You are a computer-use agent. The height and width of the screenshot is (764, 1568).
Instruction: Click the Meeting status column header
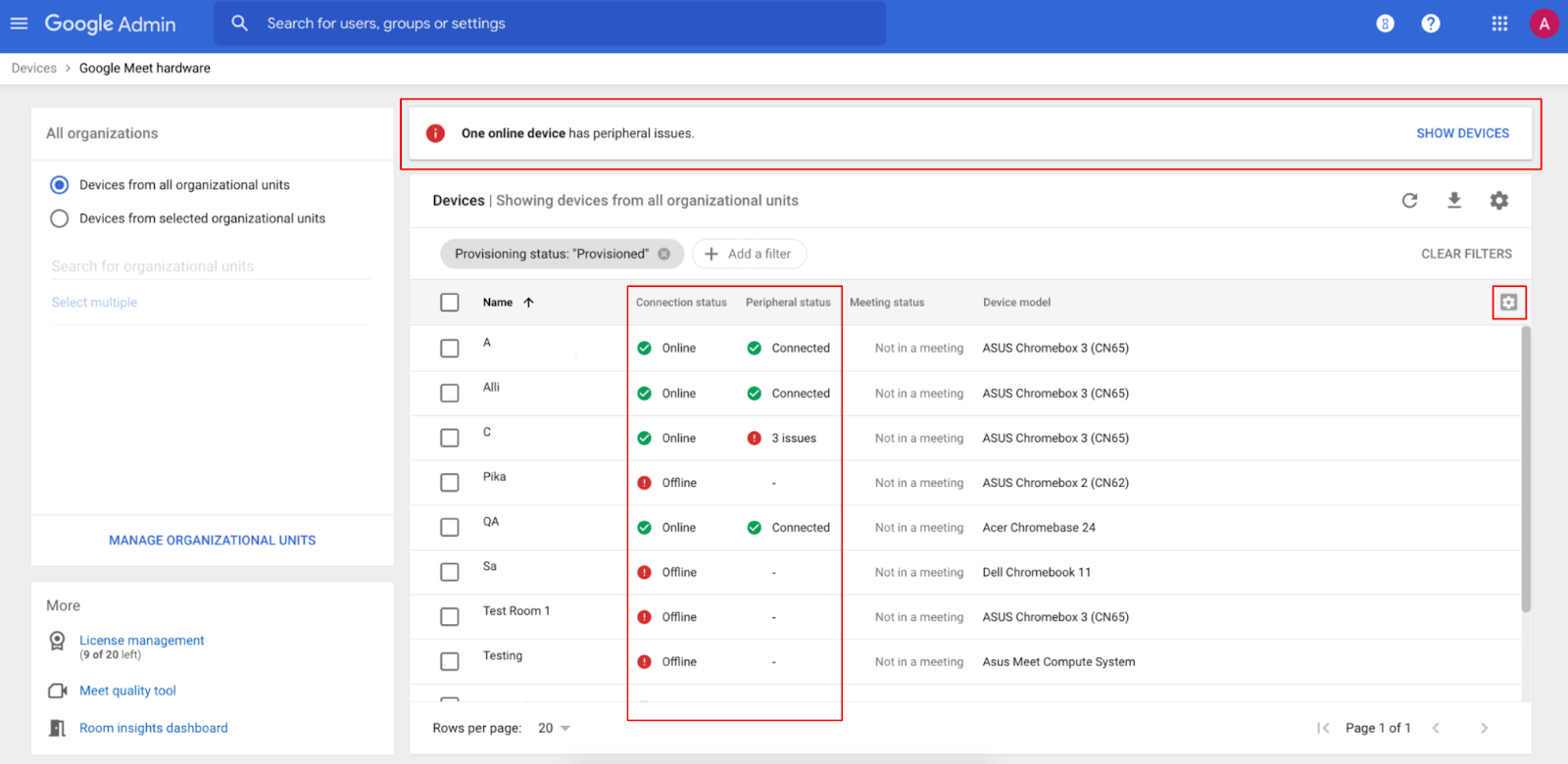(887, 303)
